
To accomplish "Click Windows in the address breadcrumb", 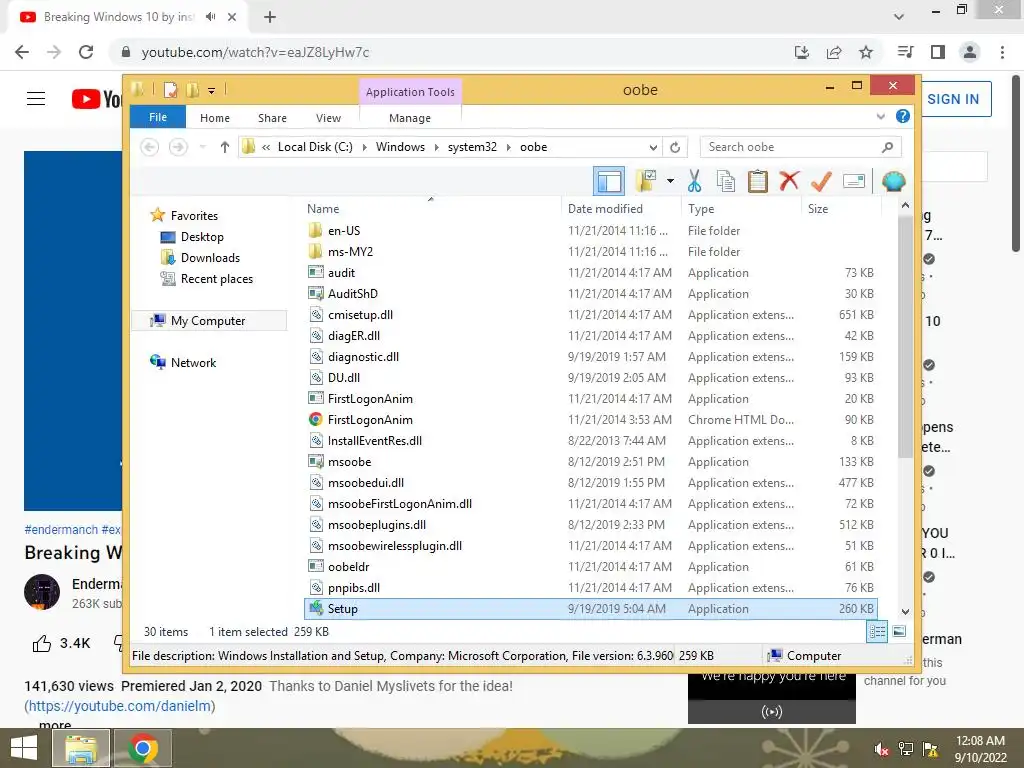I will (400, 147).
